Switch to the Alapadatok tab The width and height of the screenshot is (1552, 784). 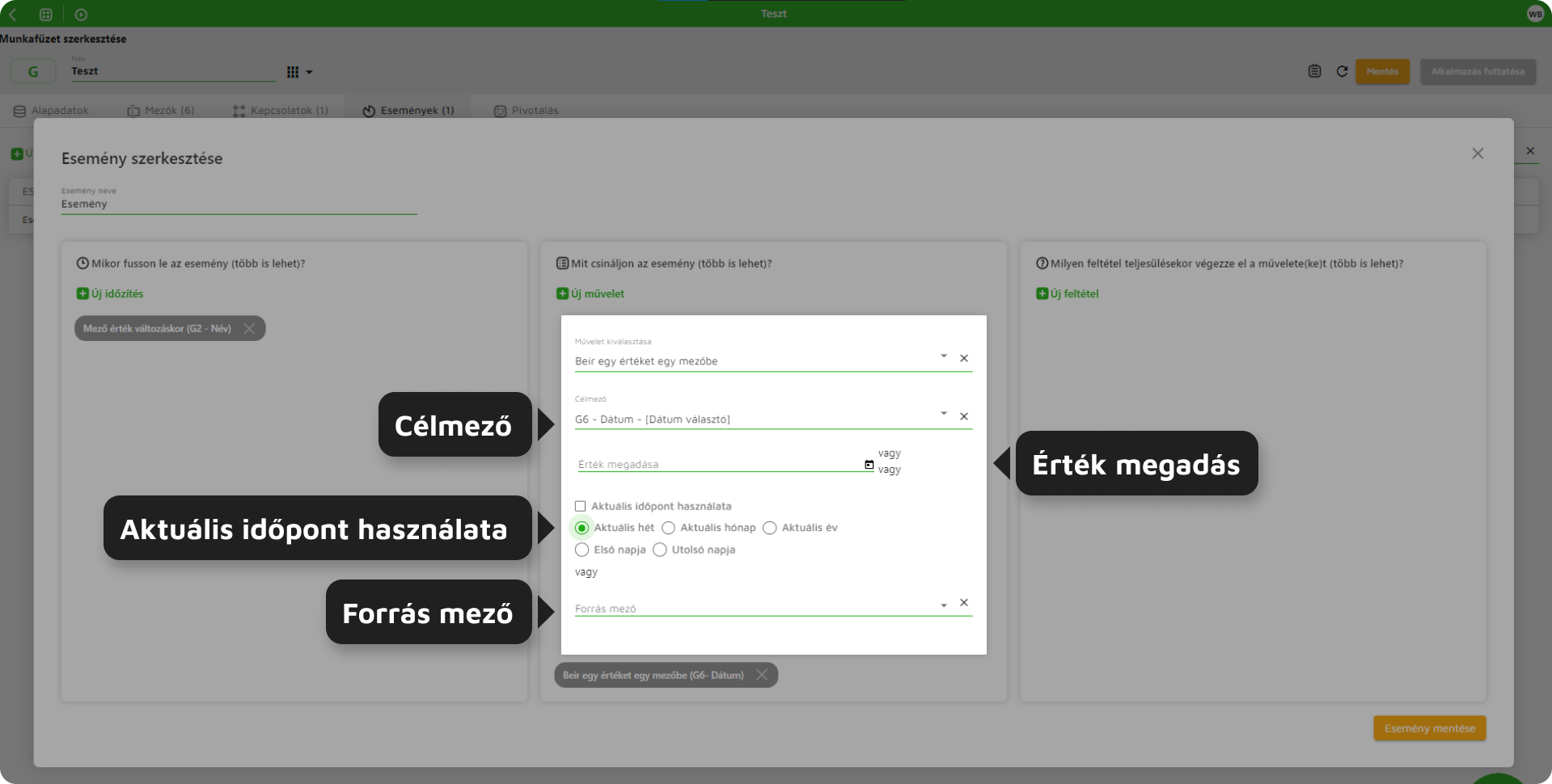point(51,111)
